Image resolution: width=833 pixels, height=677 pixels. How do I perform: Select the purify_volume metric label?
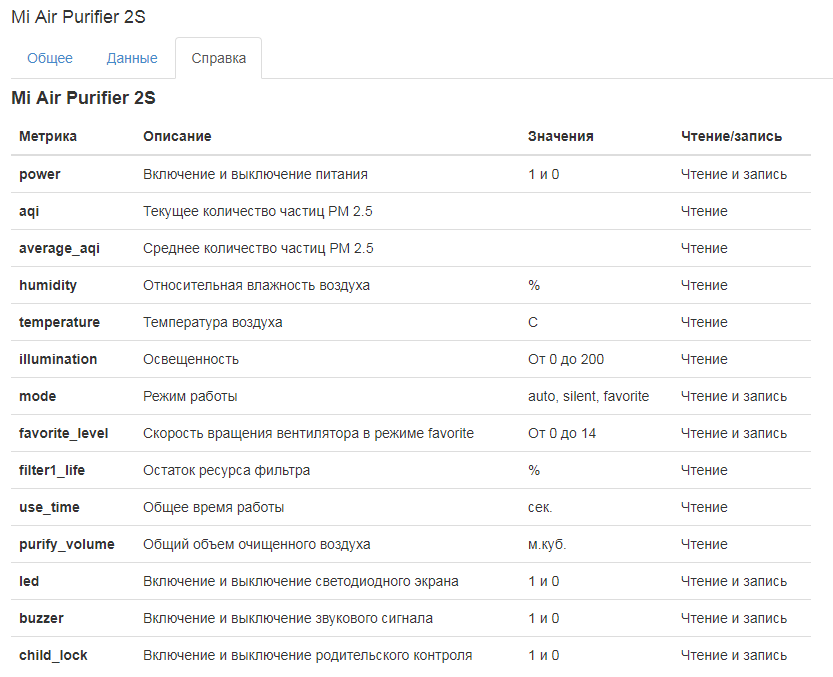pyautogui.click(x=67, y=544)
